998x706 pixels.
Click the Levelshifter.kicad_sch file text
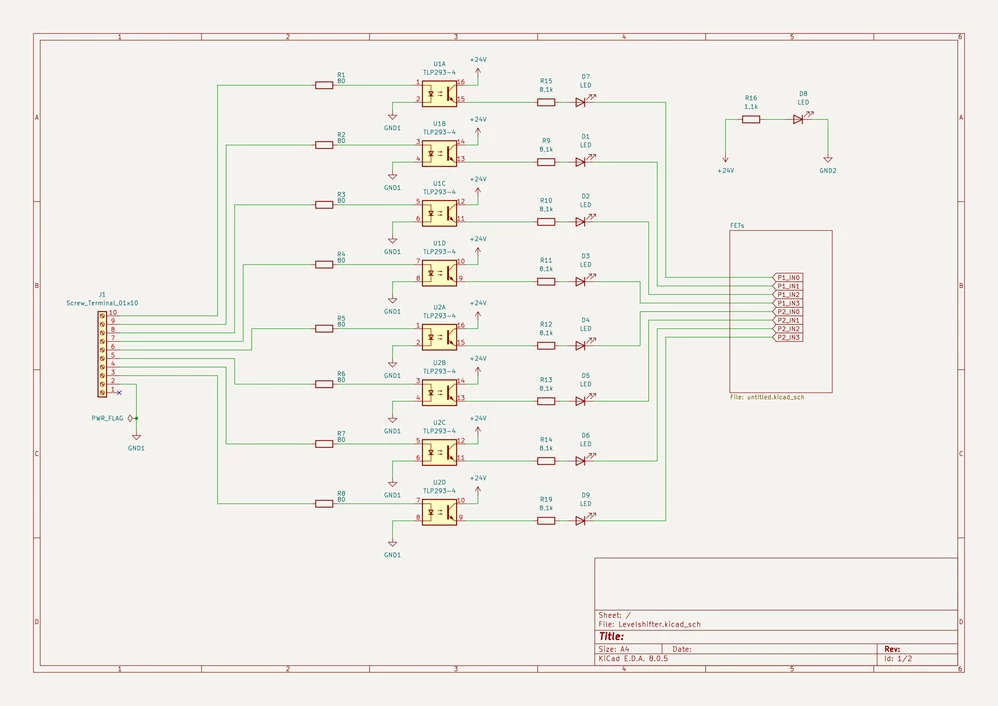tap(659, 625)
